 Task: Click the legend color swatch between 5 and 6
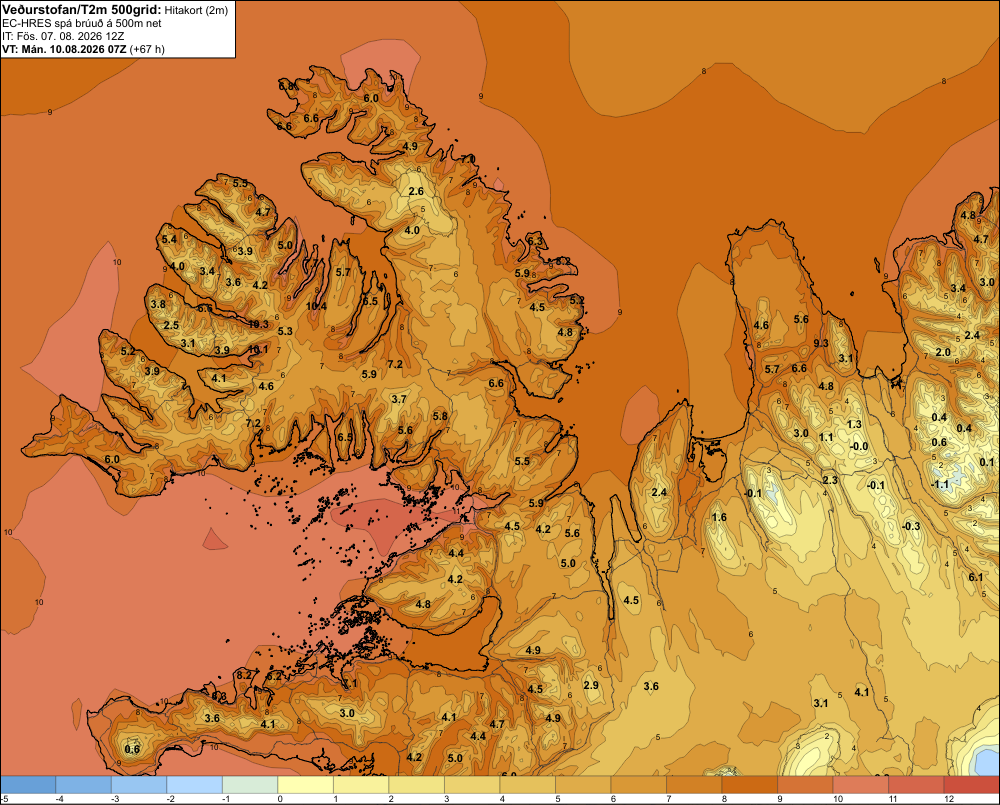pos(583,785)
